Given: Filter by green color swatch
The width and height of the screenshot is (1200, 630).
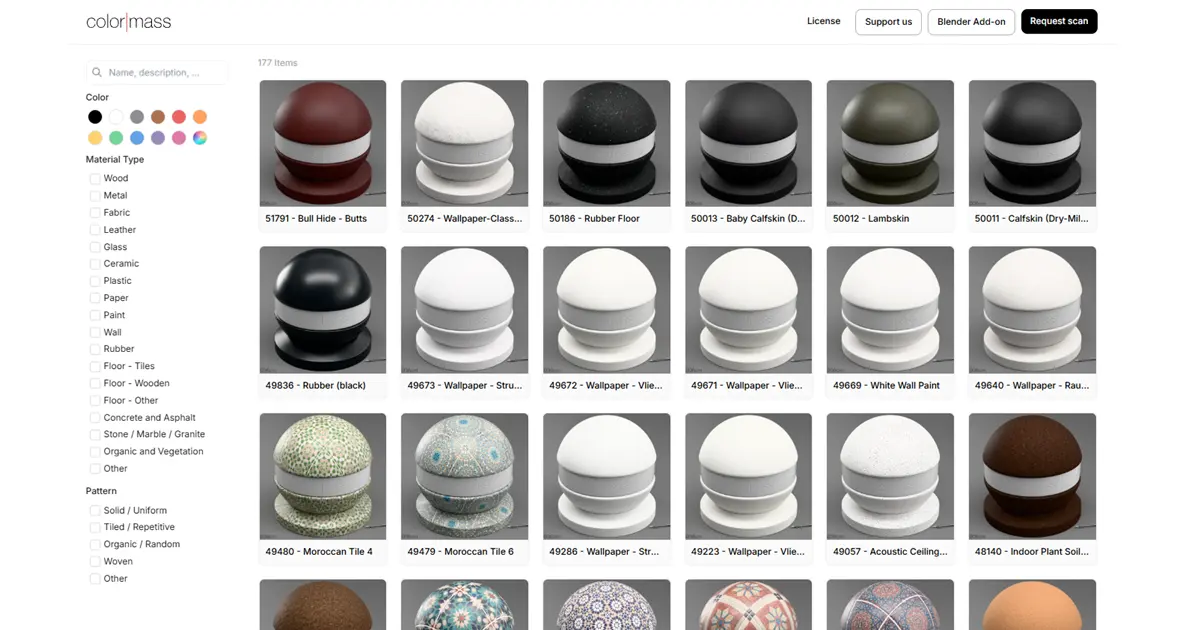Looking at the screenshot, I should pos(116,138).
